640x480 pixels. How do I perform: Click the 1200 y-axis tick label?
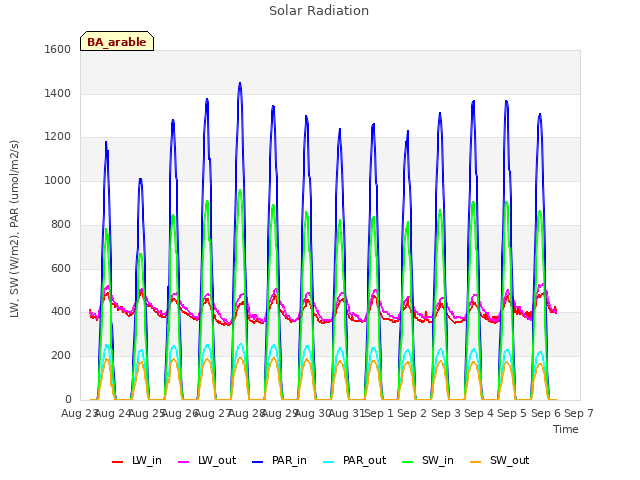click(x=58, y=137)
